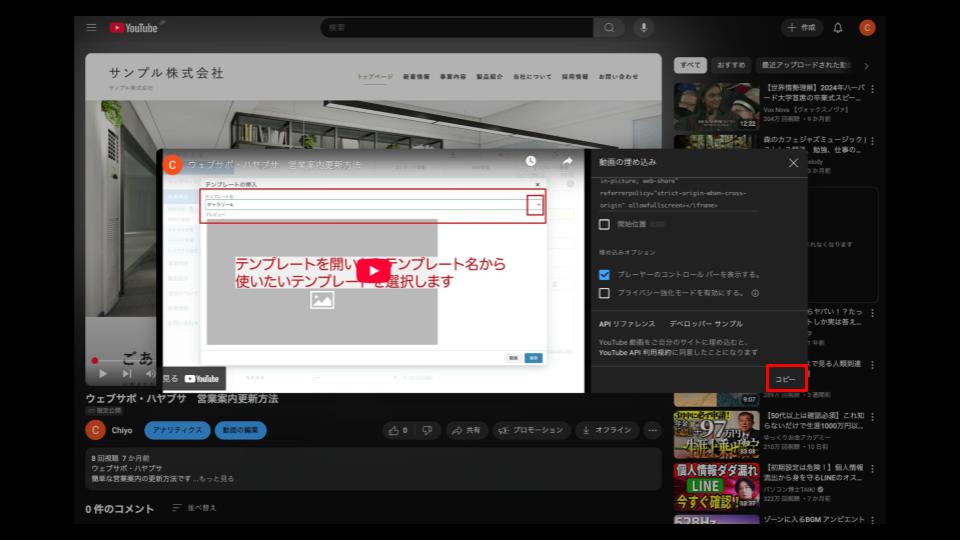
Task: Click the search magnifier button
Action: (x=609, y=28)
